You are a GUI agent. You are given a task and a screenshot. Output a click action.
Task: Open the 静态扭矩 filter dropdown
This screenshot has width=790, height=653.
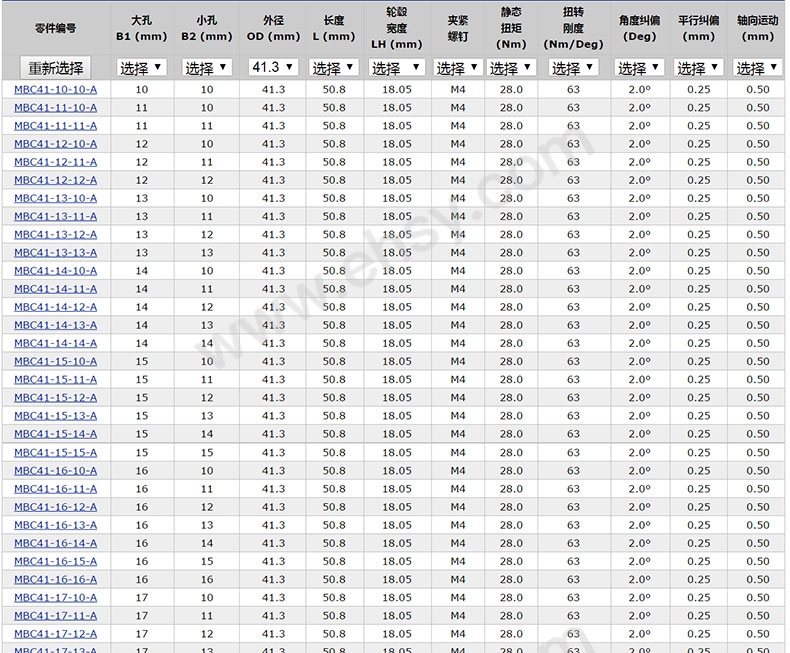[x=511, y=67]
